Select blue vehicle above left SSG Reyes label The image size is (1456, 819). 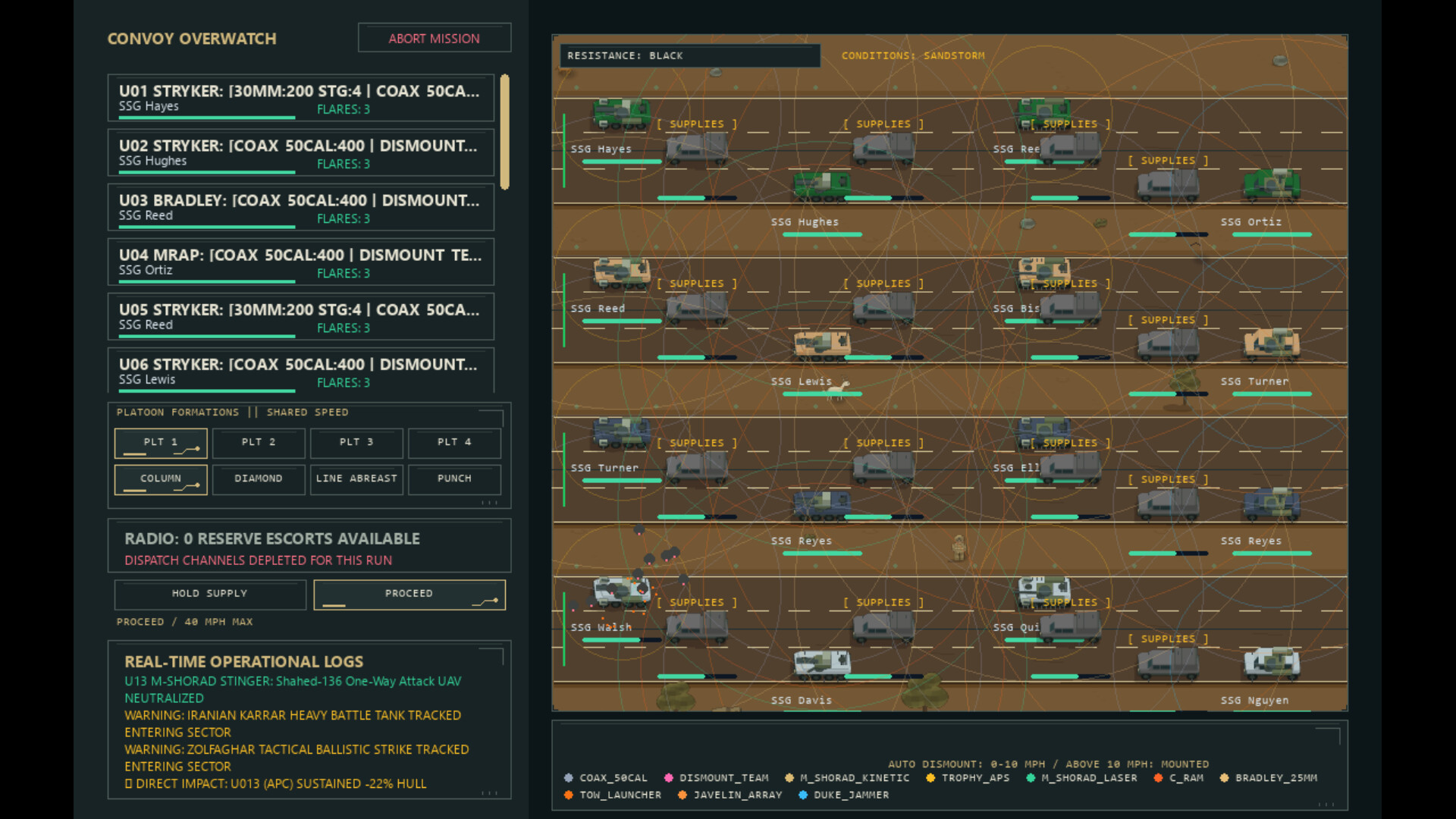pos(821,504)
